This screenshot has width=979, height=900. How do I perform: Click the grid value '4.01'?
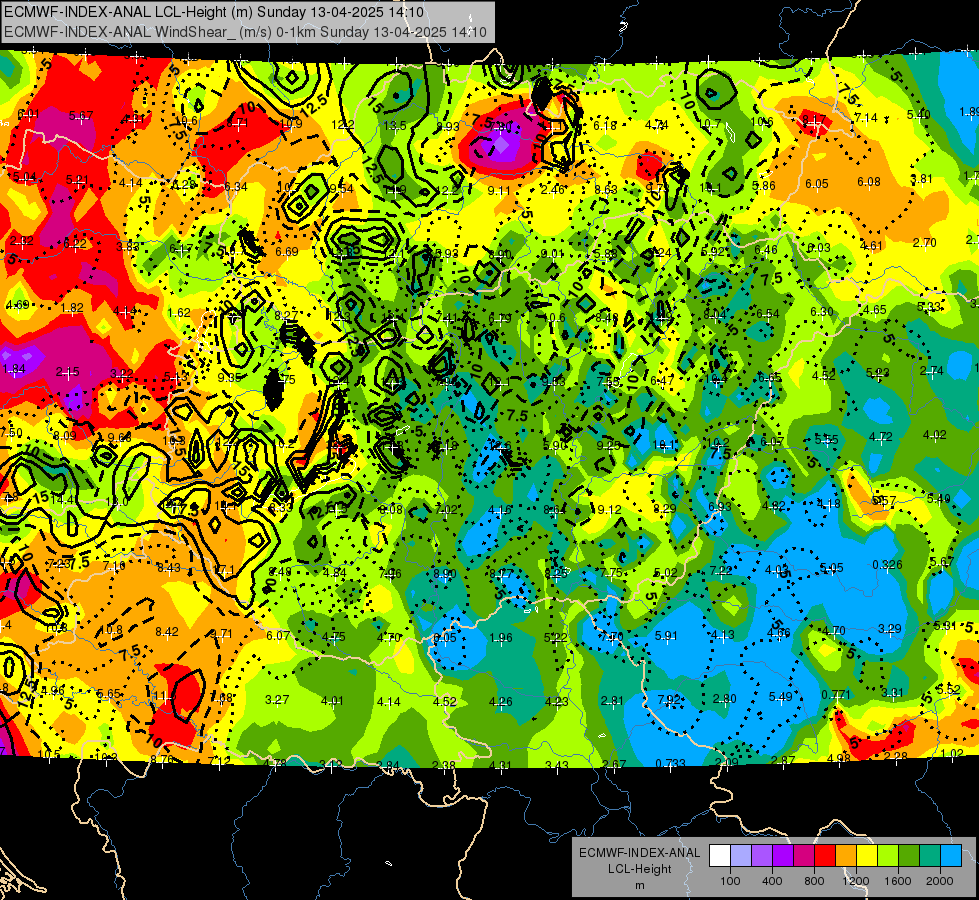tap(332, 700)
